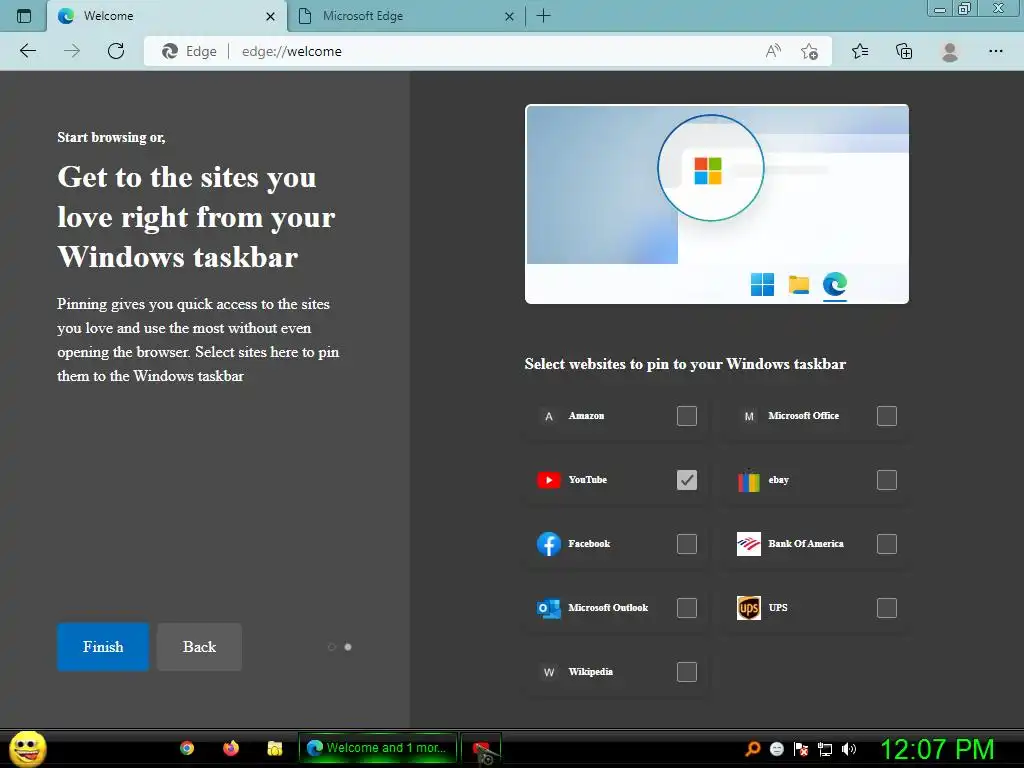The height and width of the screenshot is (768, 1024).
Task: Check the Wikipedia checkbox
Action: pyautogui.click(x=686, y=672)
